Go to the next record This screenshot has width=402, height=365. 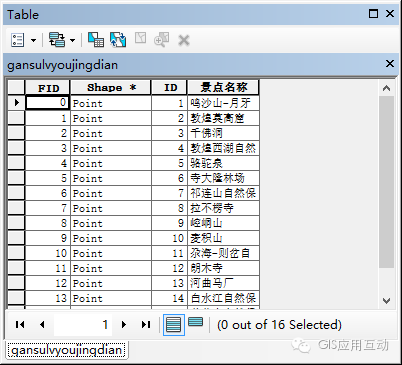[x=124, y=324]
